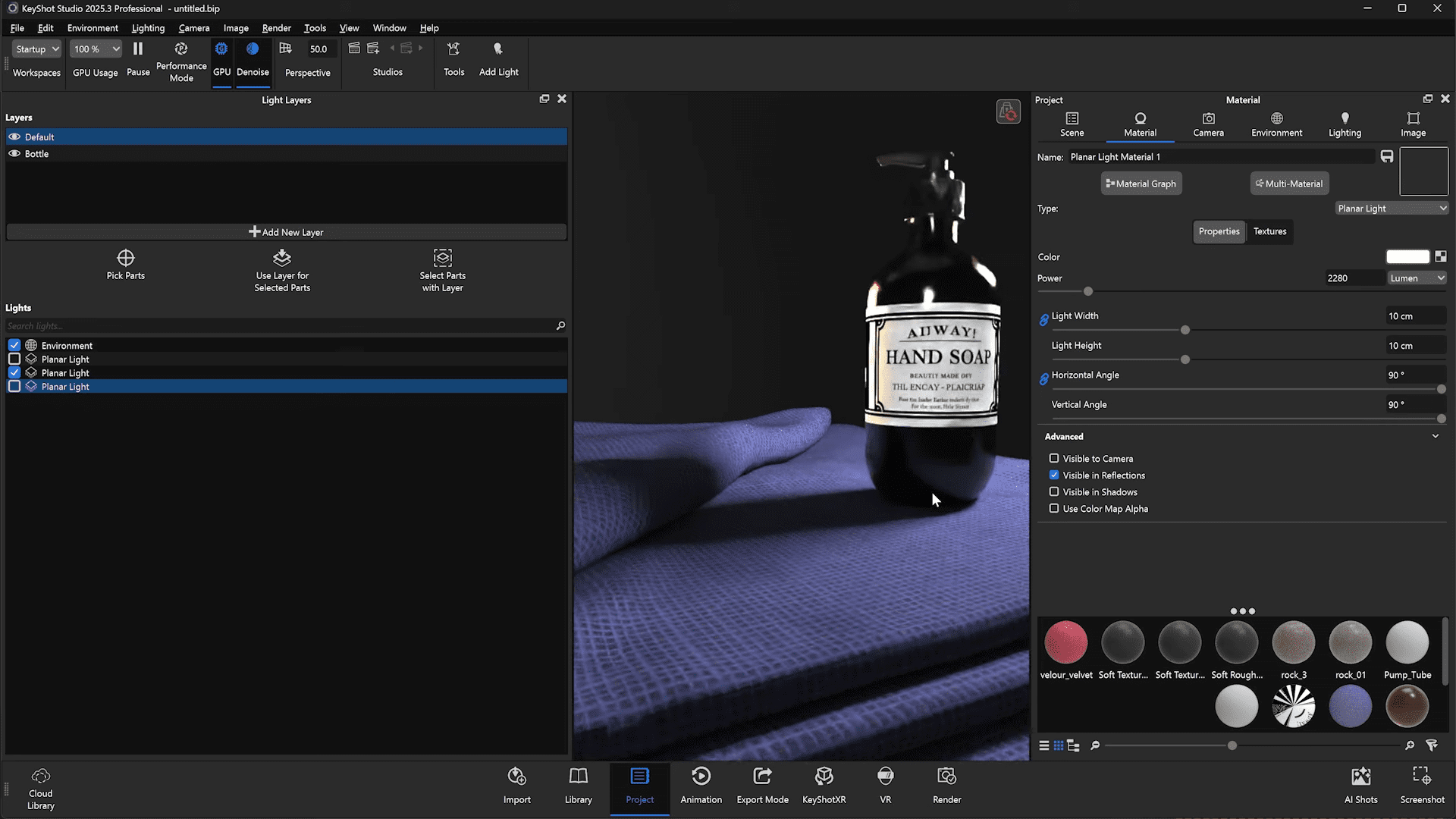
Task: Open the Lumen power unit dropdown
Action: 1417,278
